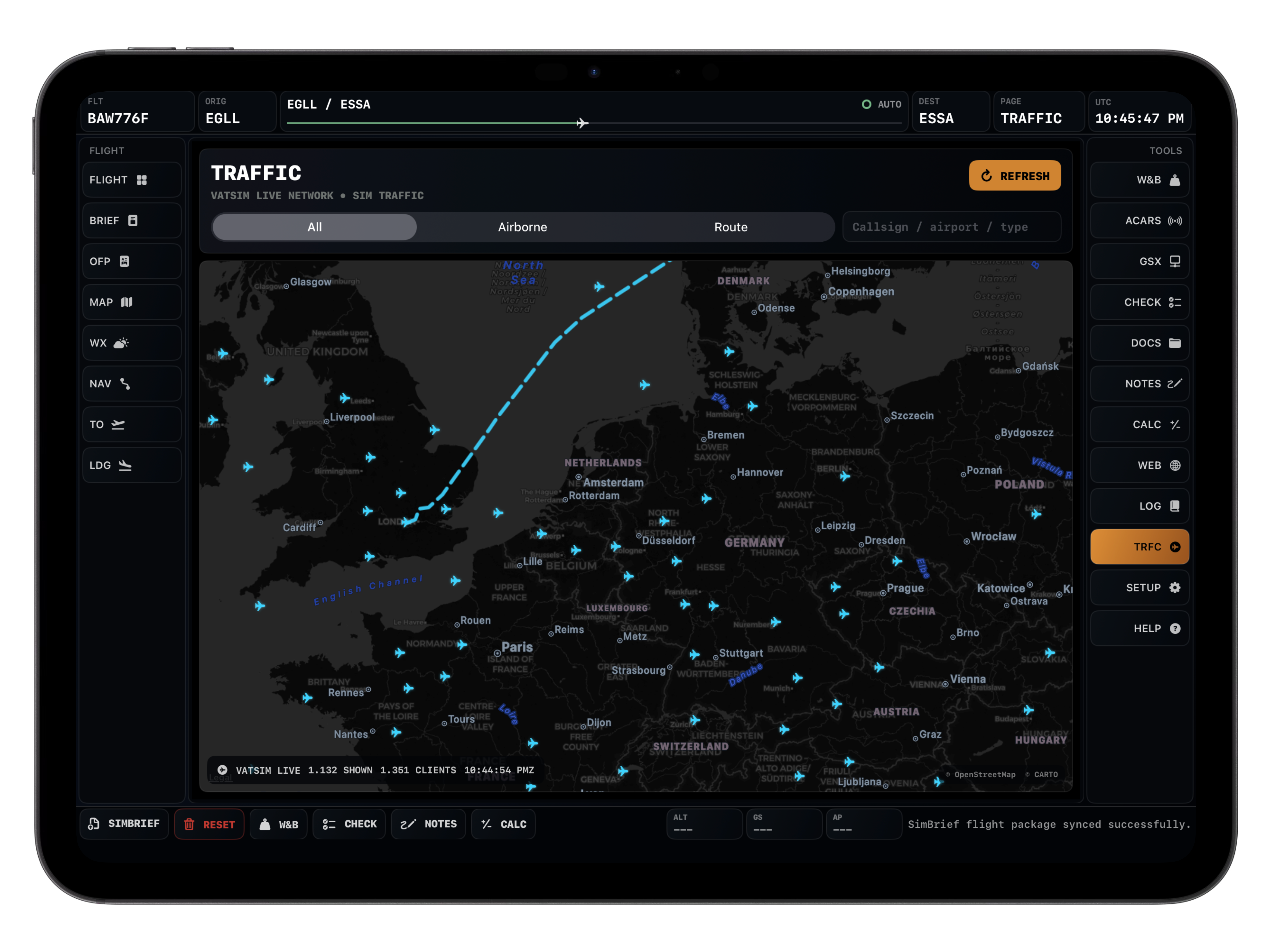
Task: Click the GS readout box
Action: 784,824
